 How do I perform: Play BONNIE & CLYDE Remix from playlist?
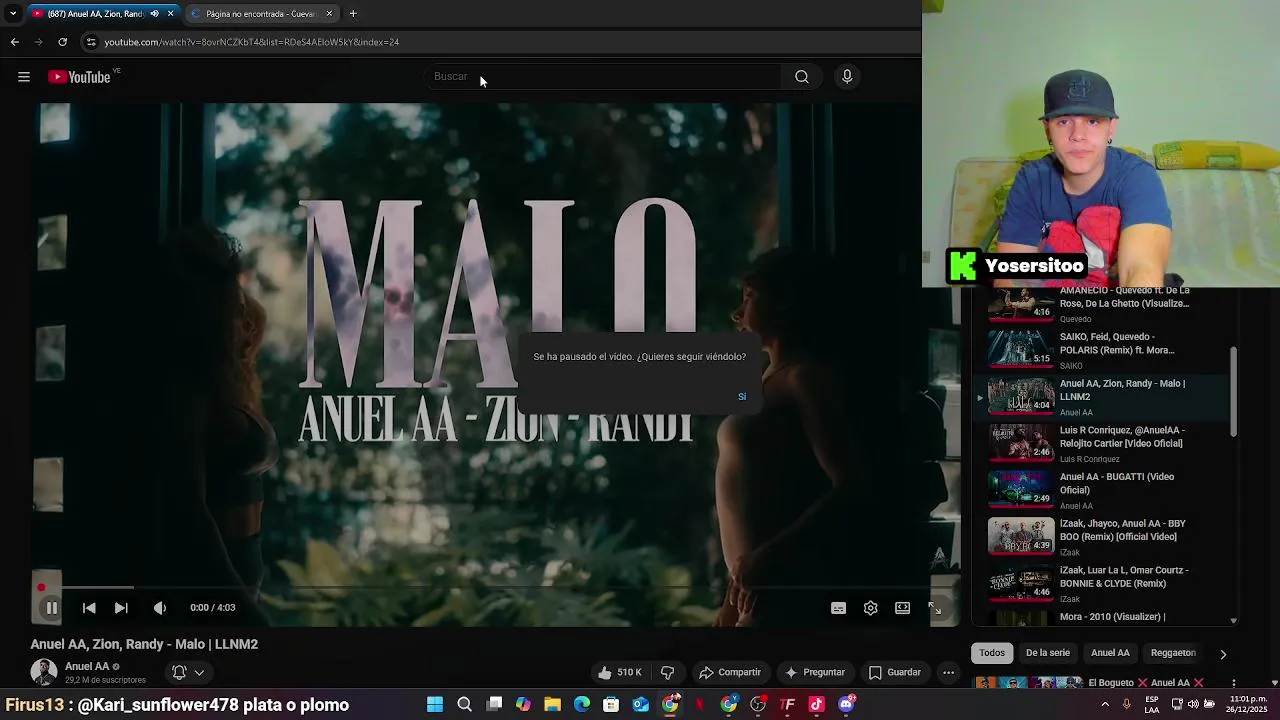click(1100, 583)
